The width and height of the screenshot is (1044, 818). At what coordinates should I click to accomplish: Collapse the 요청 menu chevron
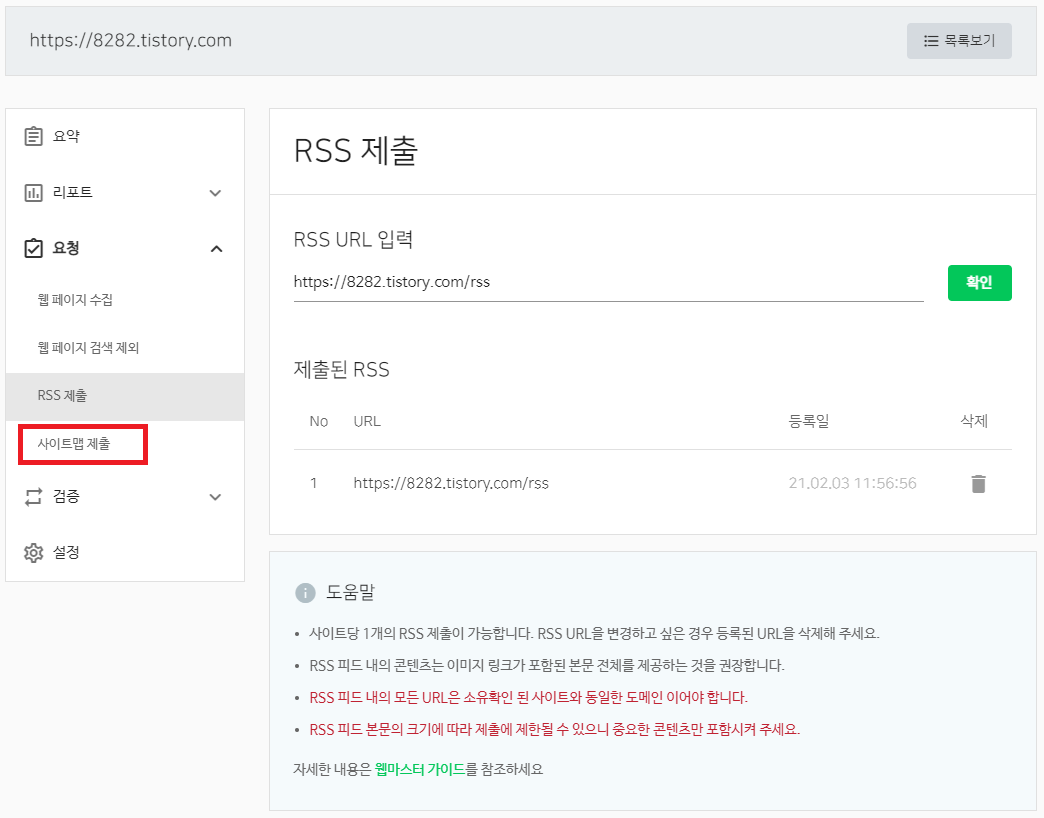coord(216,249)
